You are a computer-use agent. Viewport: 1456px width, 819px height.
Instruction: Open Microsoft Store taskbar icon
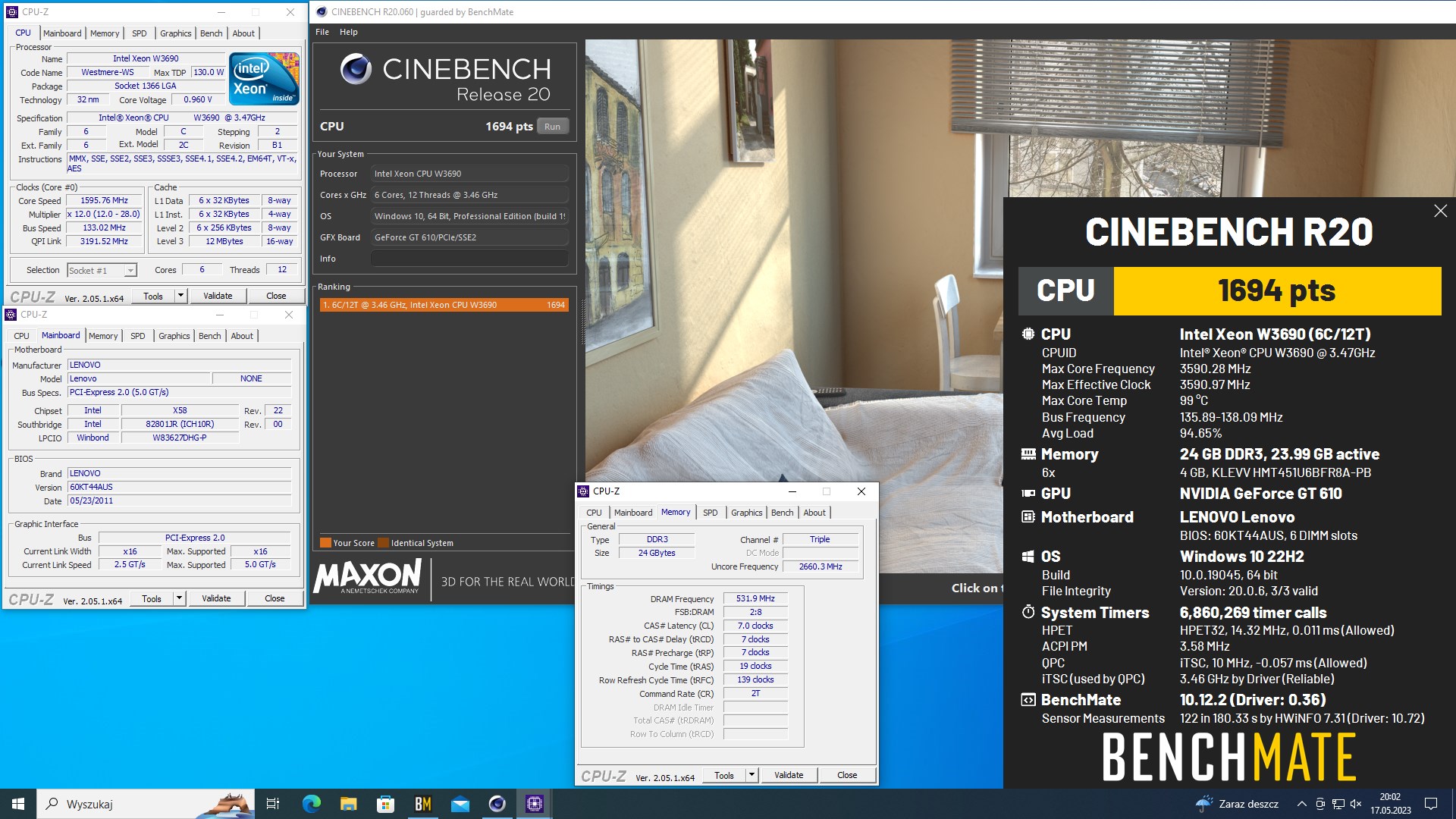click(x=385, y=804)
